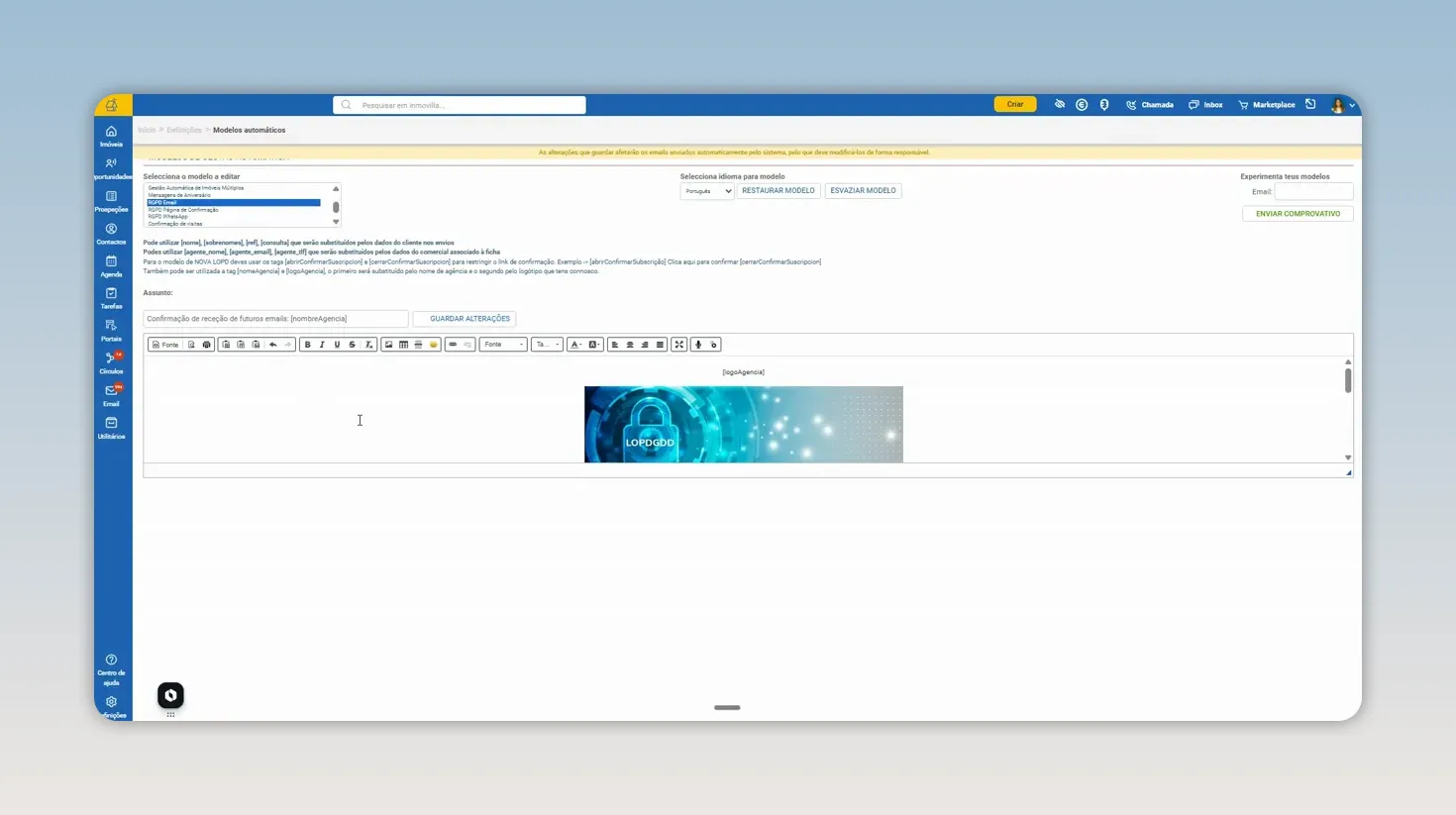Toggle the hidden-eye visibility icon in top bar
Screen dimensions: 1456x815
(x=1059, y=104)
